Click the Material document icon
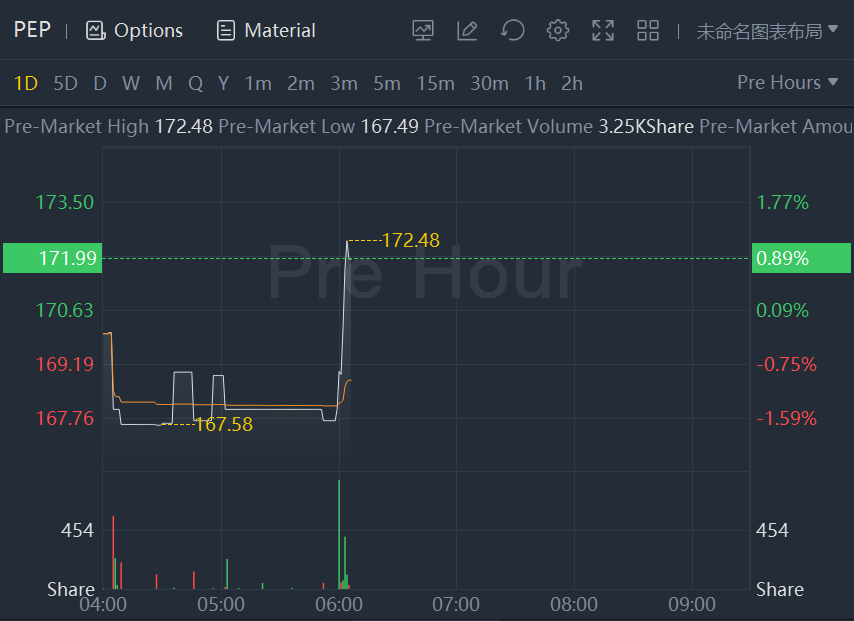The image size is (854, 621). tap(226, 30)
